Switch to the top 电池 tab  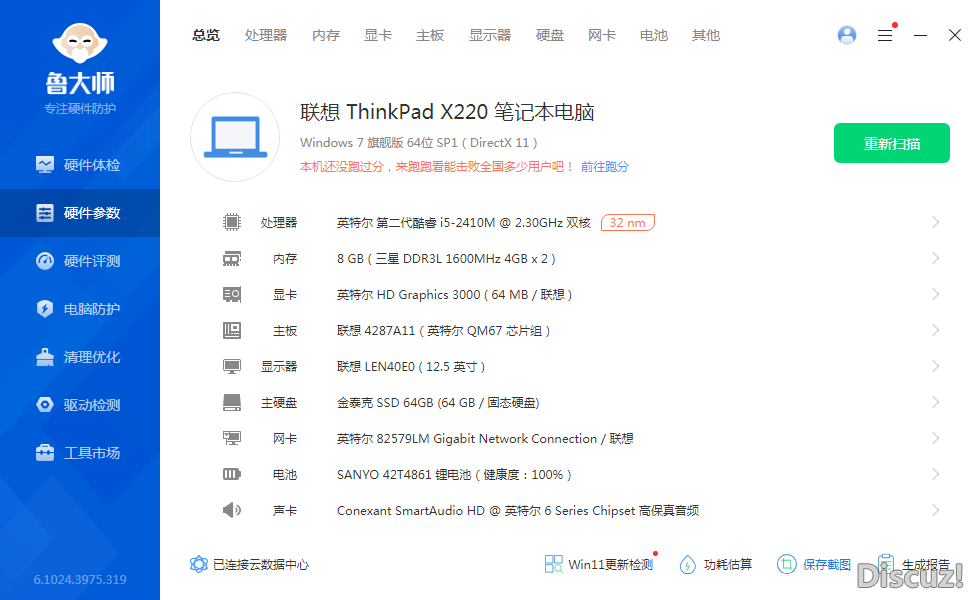[x=654, y=35]
